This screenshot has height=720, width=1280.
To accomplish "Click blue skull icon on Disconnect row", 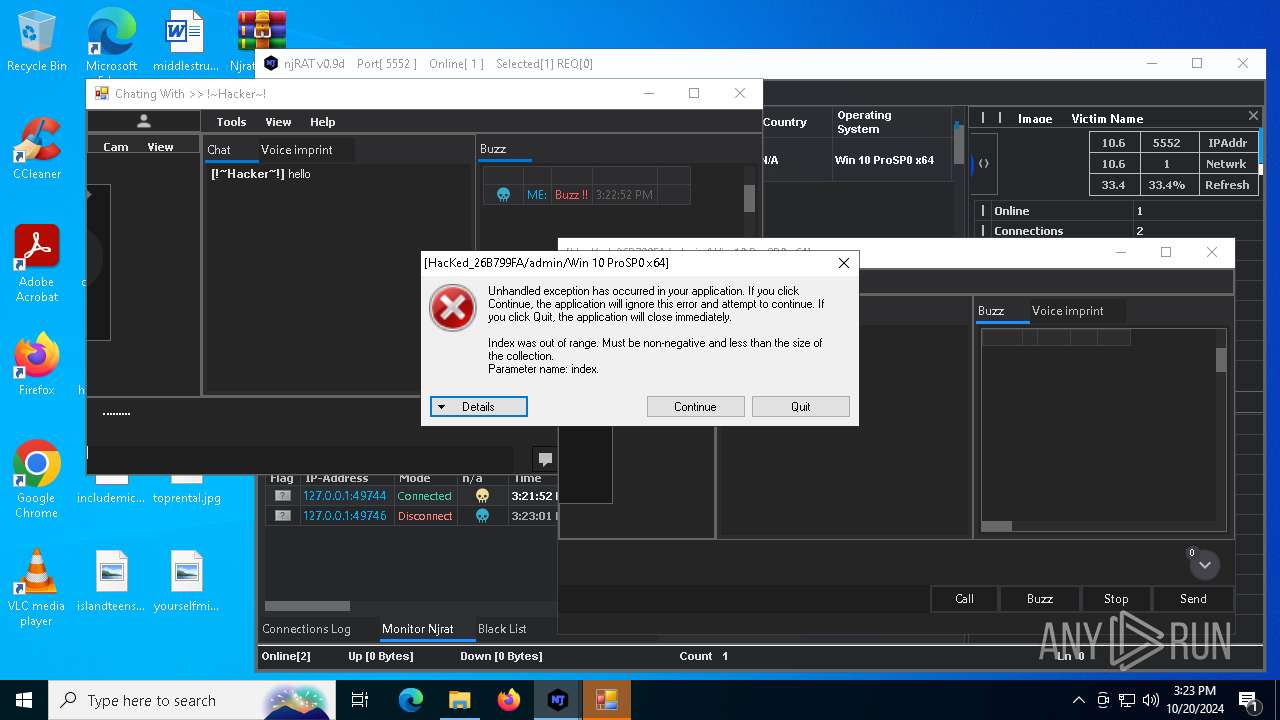I will point(482,516).
